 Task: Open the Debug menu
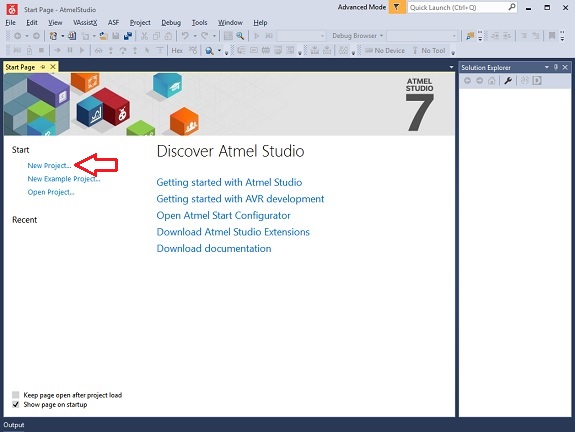pyautogui.click(x=171, y=22)
